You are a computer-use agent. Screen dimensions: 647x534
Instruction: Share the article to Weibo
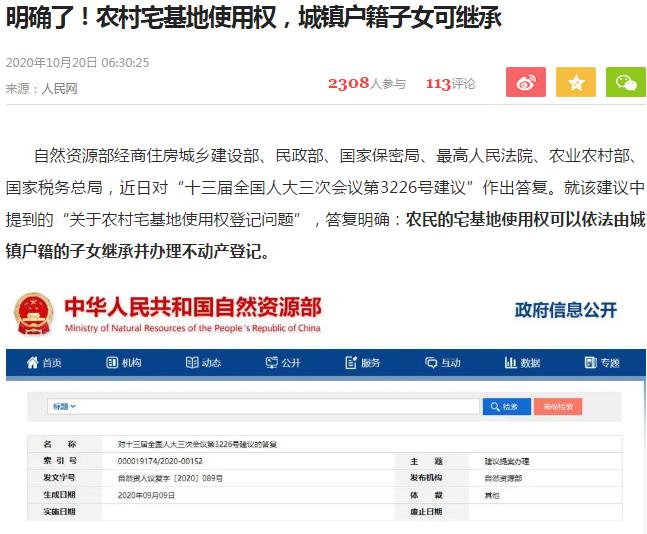click(x=525, y=83)
